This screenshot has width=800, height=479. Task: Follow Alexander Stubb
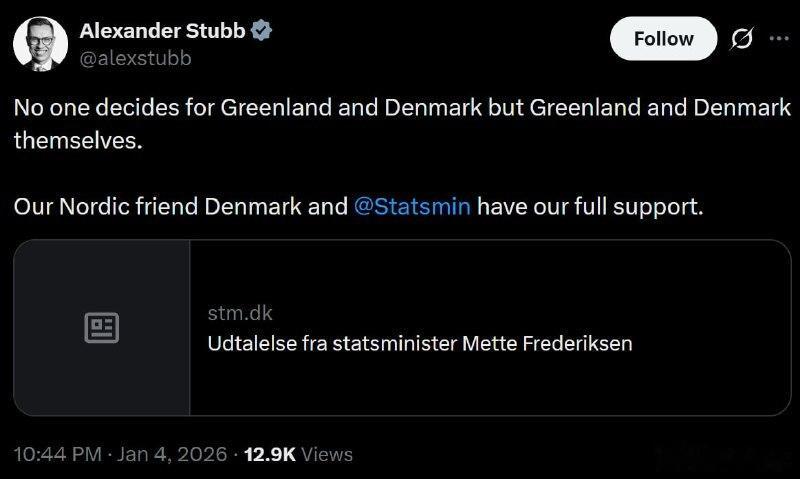tap(663, 39)
